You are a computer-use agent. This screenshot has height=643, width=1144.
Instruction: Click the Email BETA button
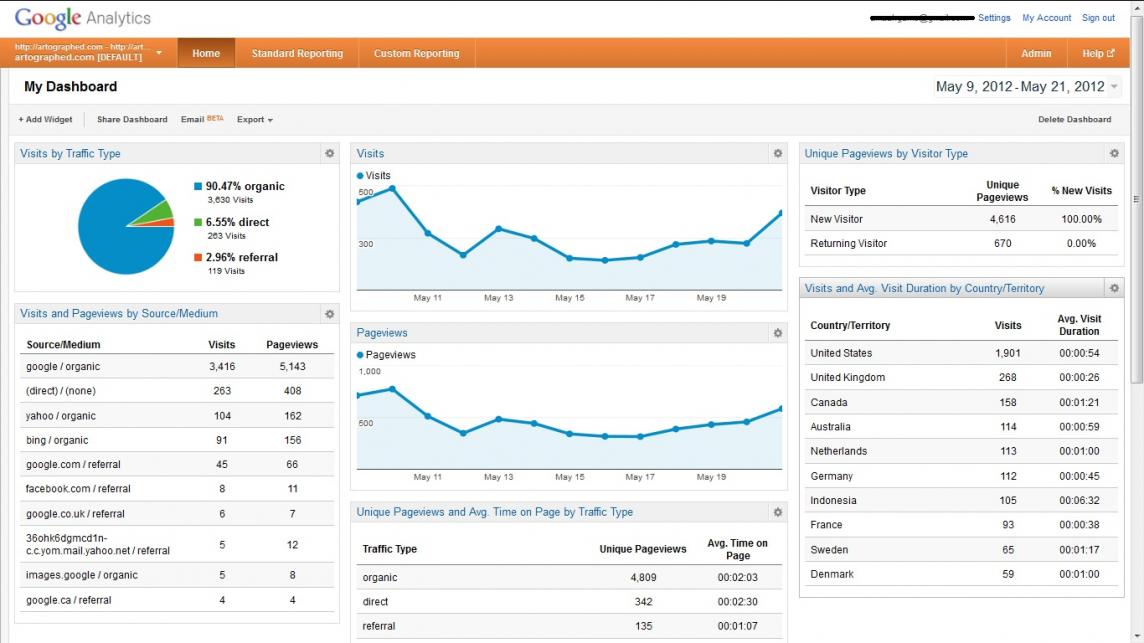point(202,119)
